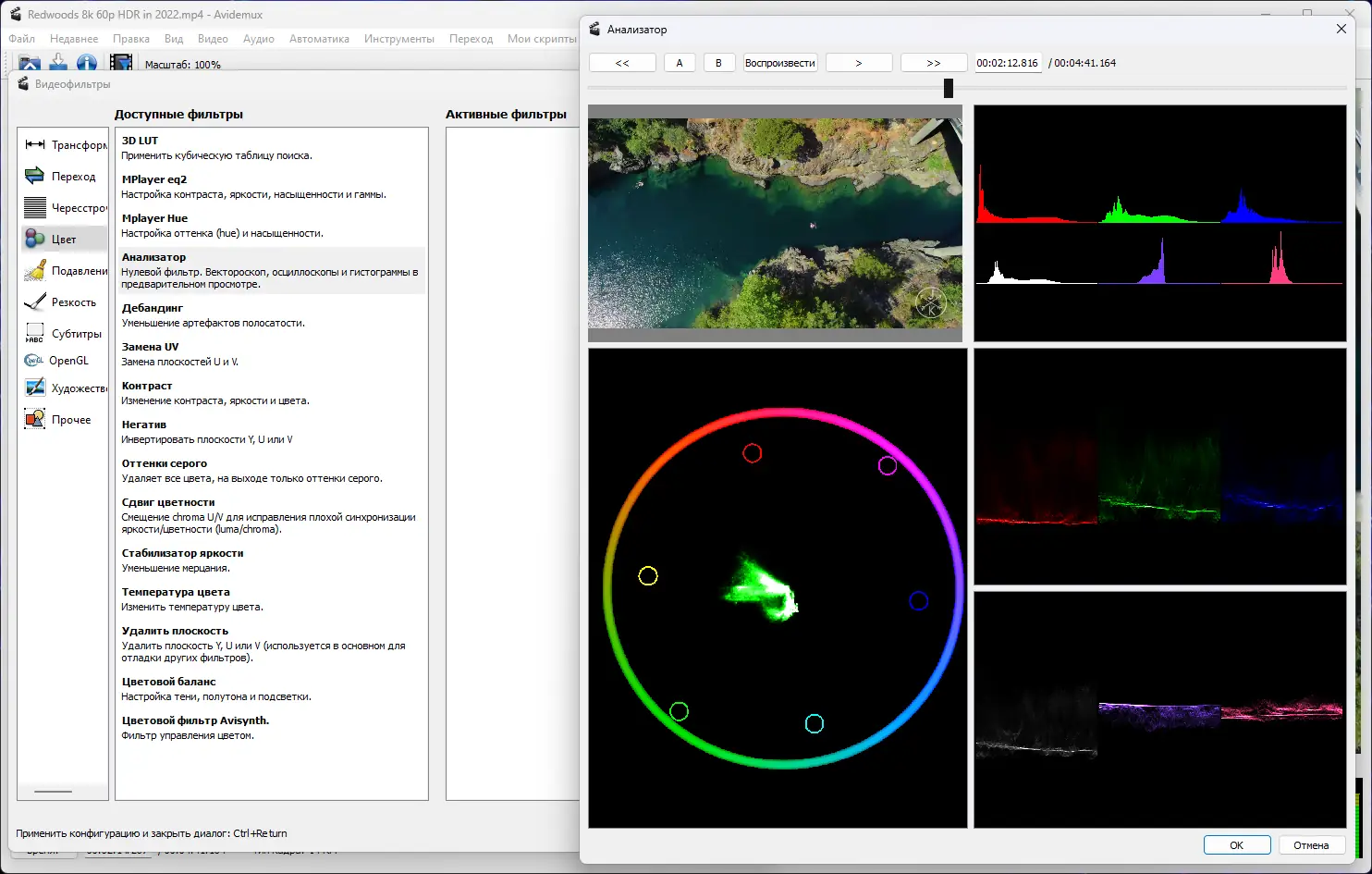The width and height of the screenshot is (1372, 874).
Task: Select the Резкость sharpness category icon
Action: coord(35,302)
